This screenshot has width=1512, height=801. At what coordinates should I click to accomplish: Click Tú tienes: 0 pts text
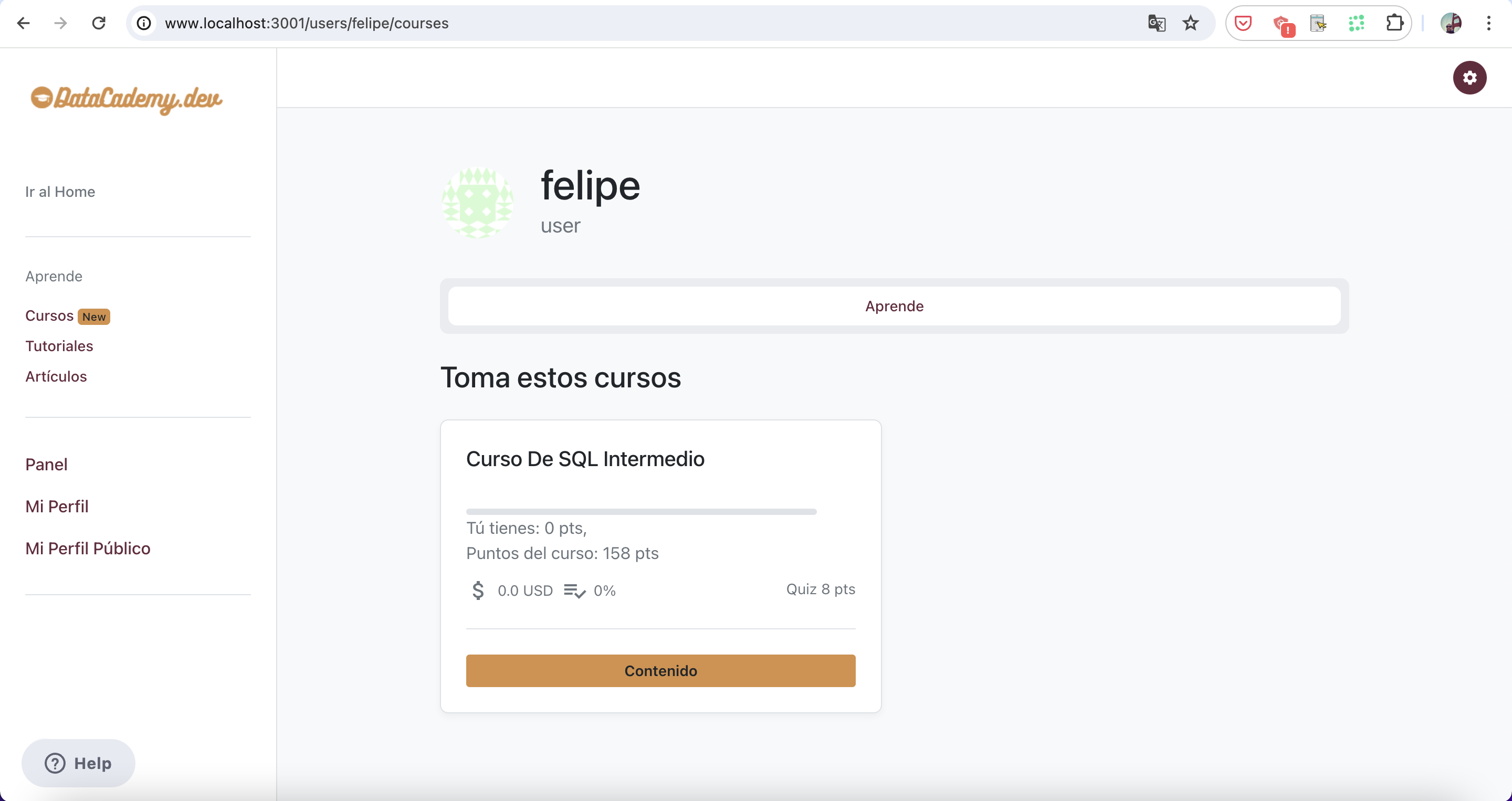coord(527,528)
